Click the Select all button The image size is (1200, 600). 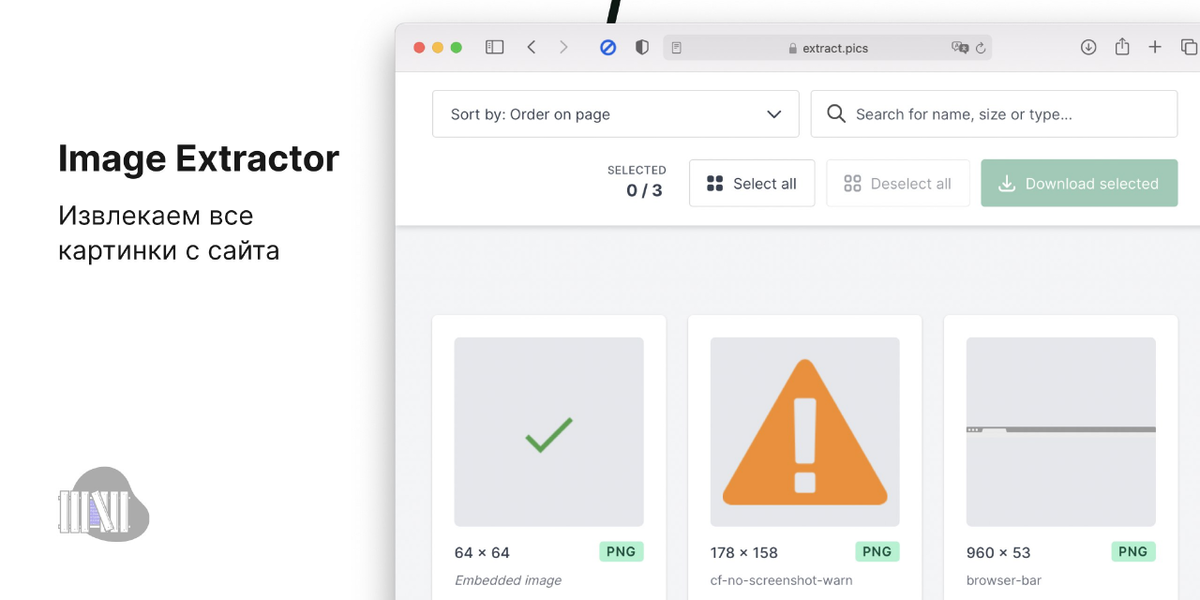pyautogui.click(x=752, y=183)
